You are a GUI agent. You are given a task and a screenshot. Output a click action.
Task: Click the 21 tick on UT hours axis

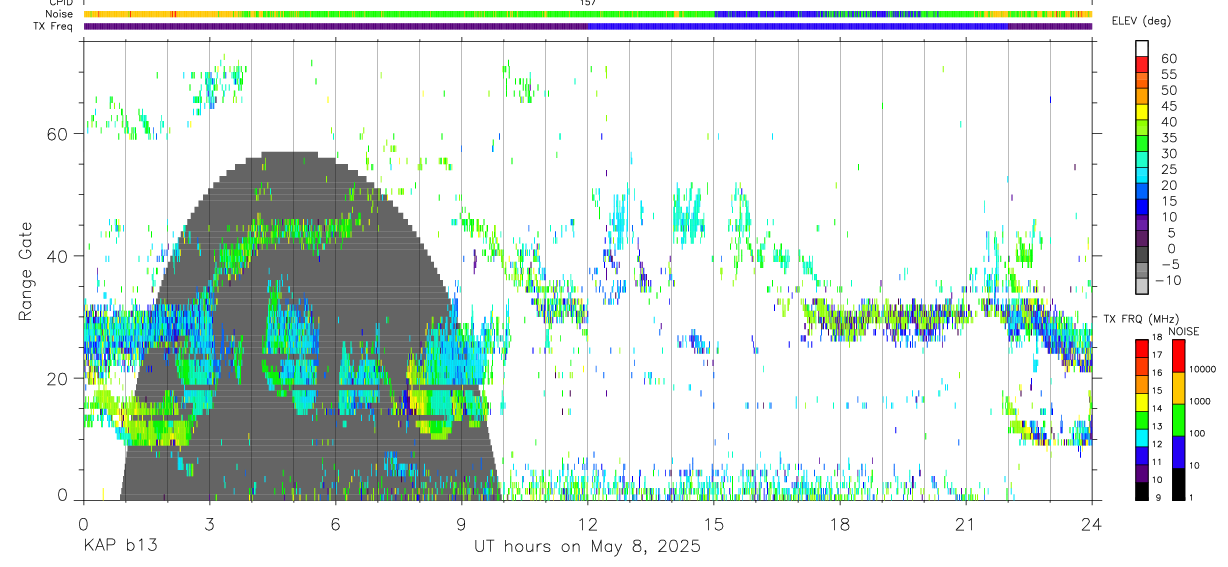[965, 524]
